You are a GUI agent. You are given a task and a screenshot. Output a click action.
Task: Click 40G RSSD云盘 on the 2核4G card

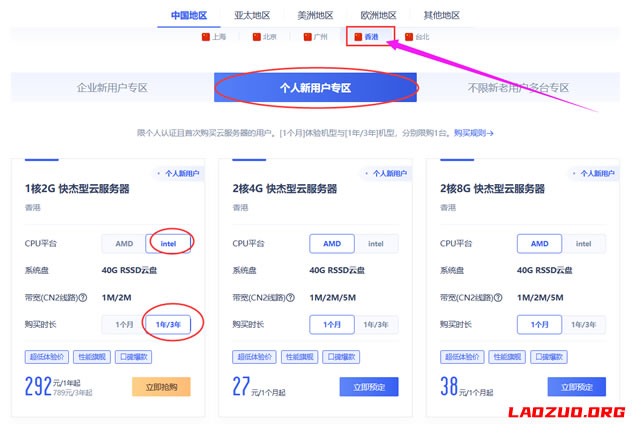coord(337,270)
